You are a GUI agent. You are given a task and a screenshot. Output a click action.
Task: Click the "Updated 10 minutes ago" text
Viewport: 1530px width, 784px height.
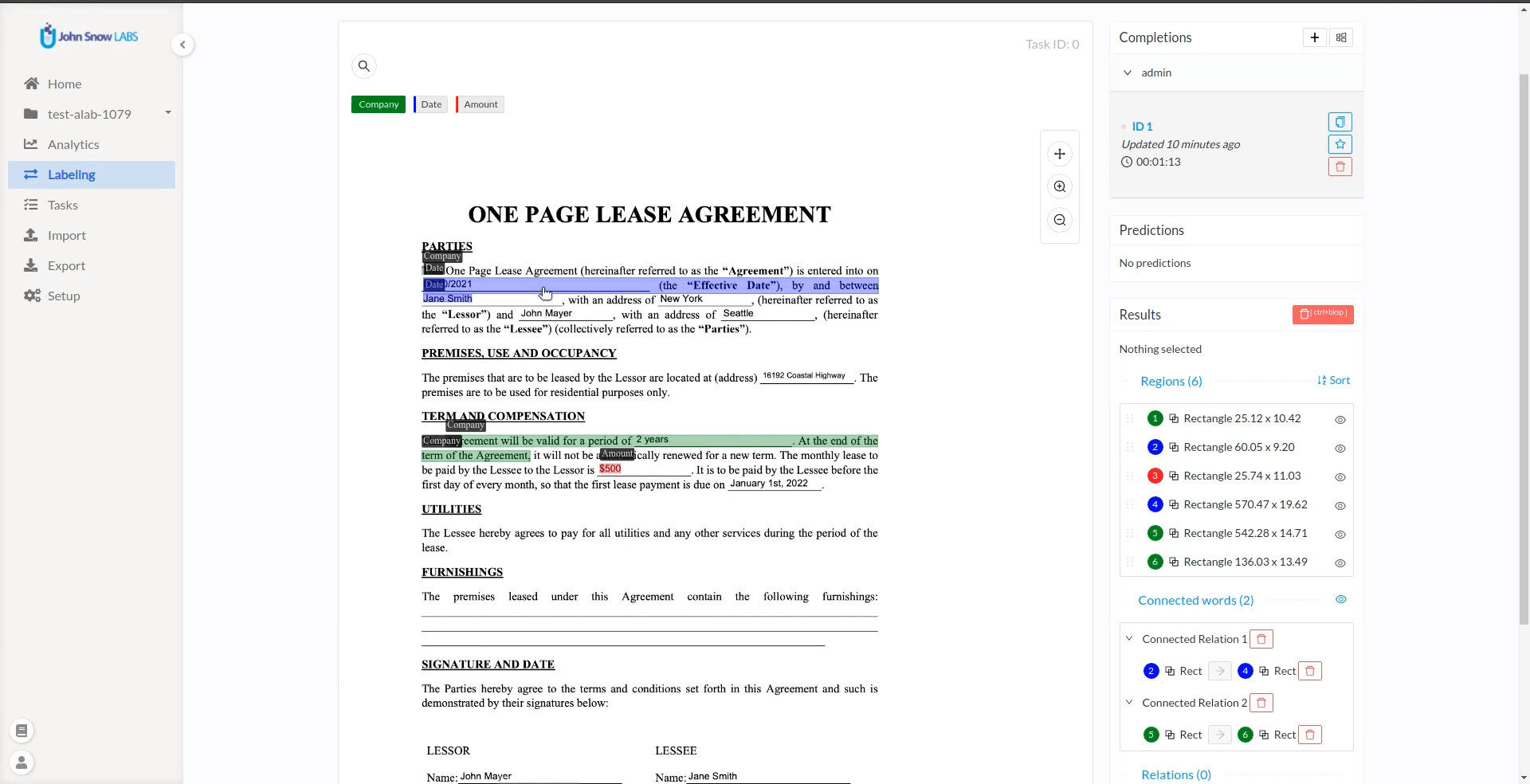tap(1180, 144)
